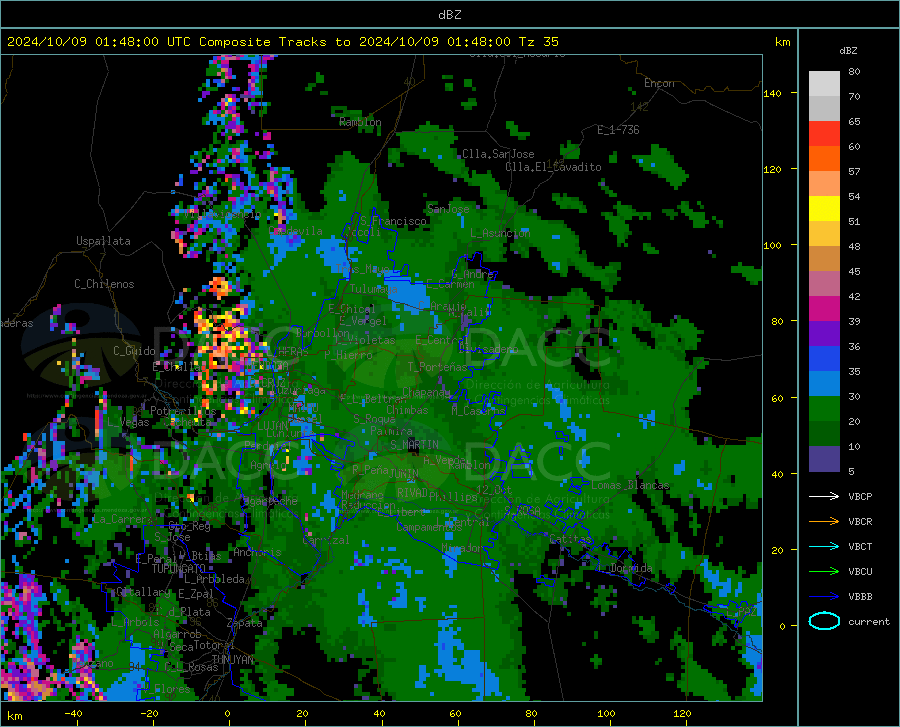Click the cyan 'current' ellipse symbol
900x727 pixels.
[x=824, y=621]
